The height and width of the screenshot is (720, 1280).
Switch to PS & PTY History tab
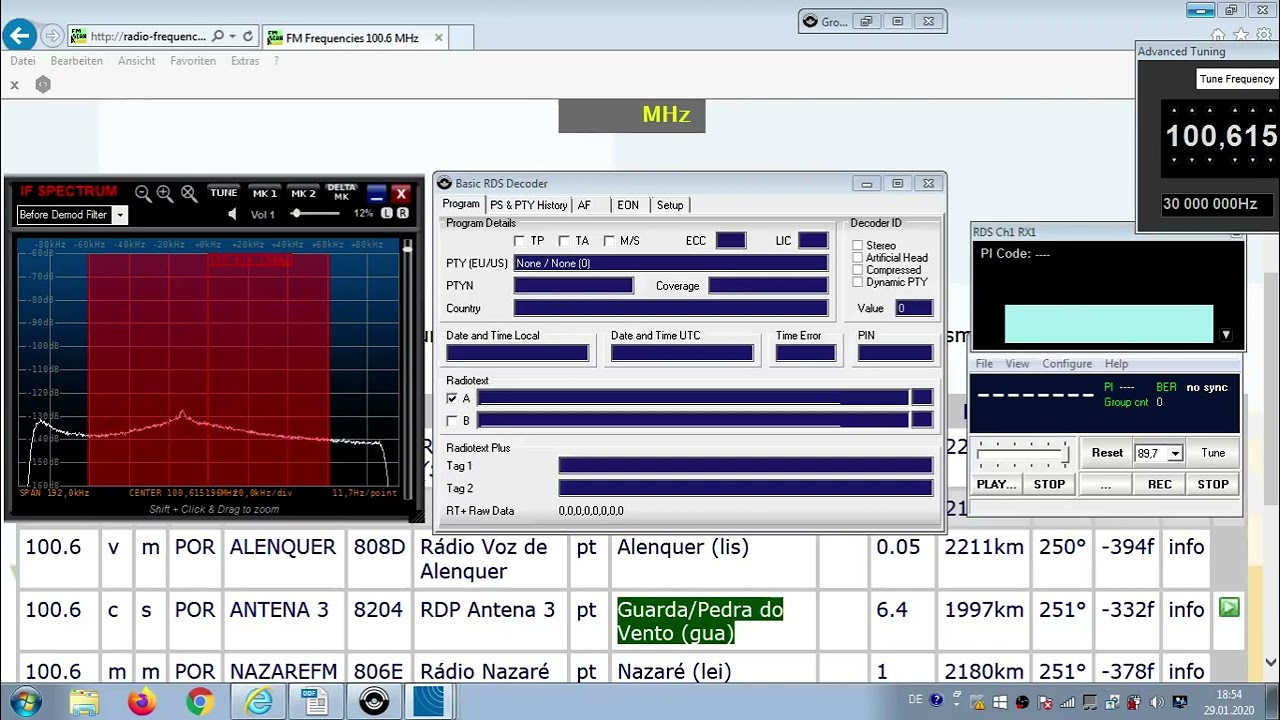point(528,205)
